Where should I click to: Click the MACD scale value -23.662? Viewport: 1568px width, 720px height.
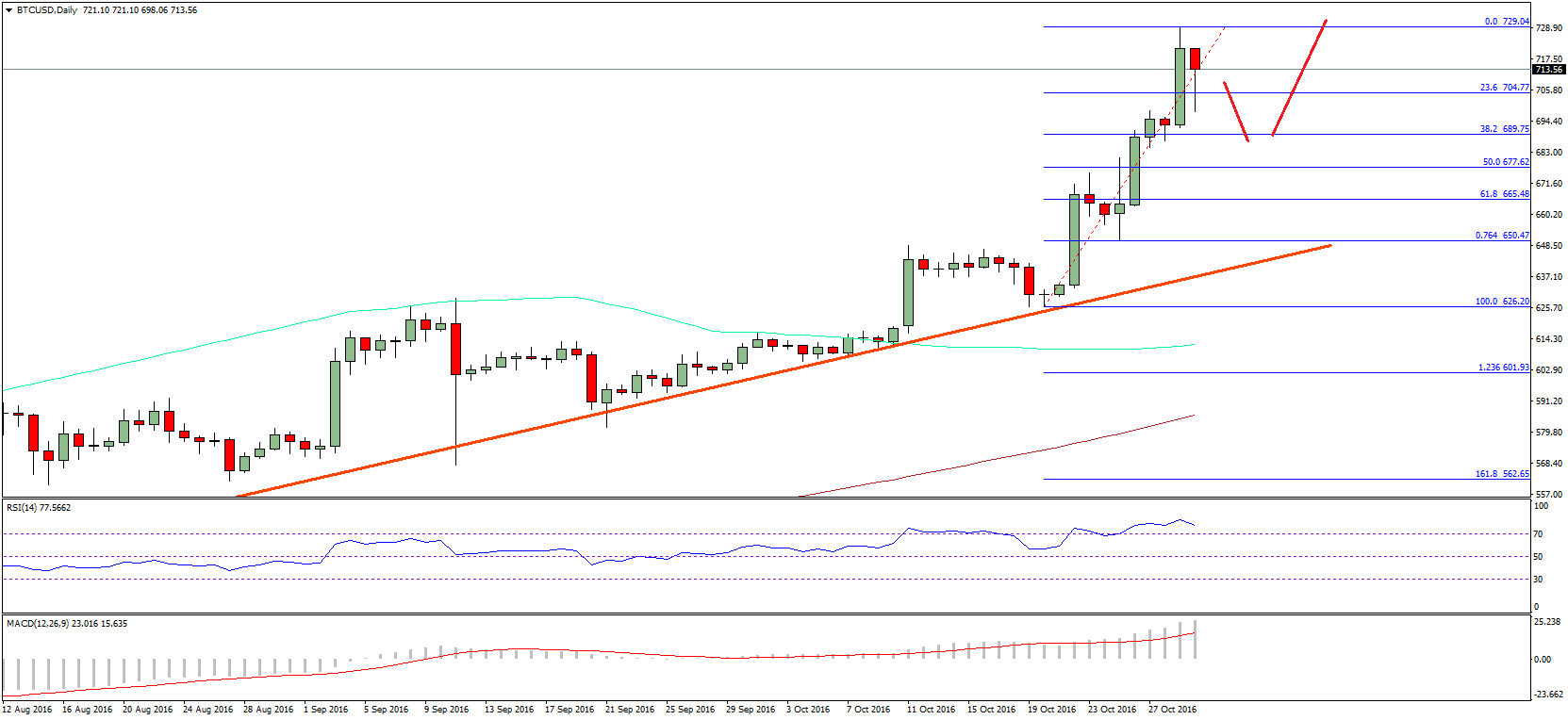coord(1548,695)
